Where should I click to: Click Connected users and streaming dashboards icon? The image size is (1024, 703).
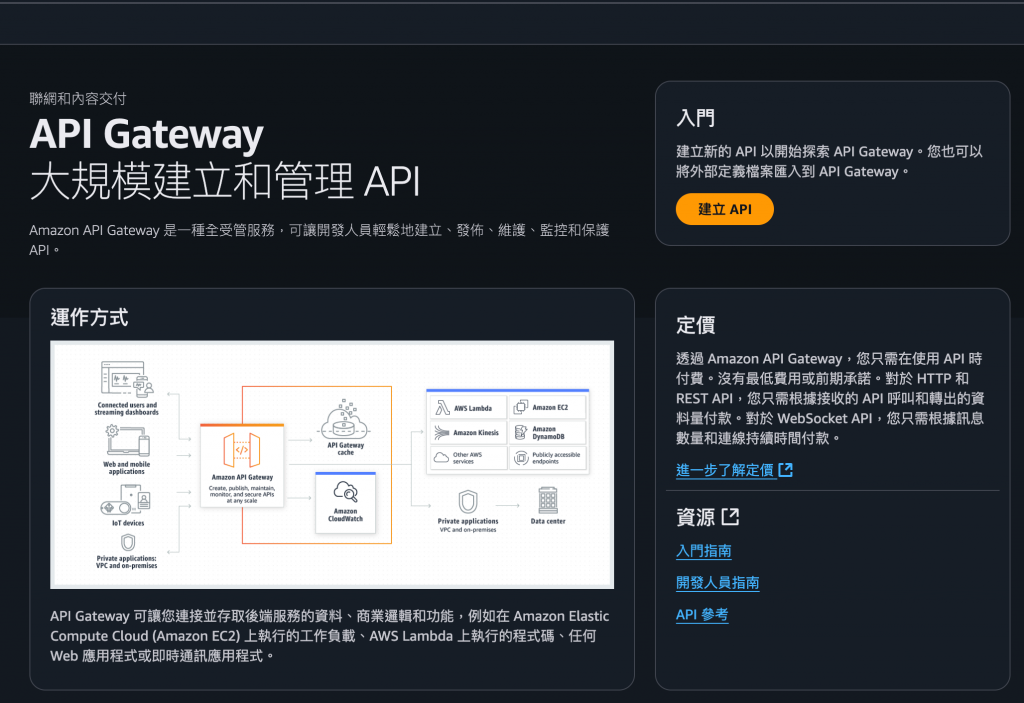coord(127,379)
